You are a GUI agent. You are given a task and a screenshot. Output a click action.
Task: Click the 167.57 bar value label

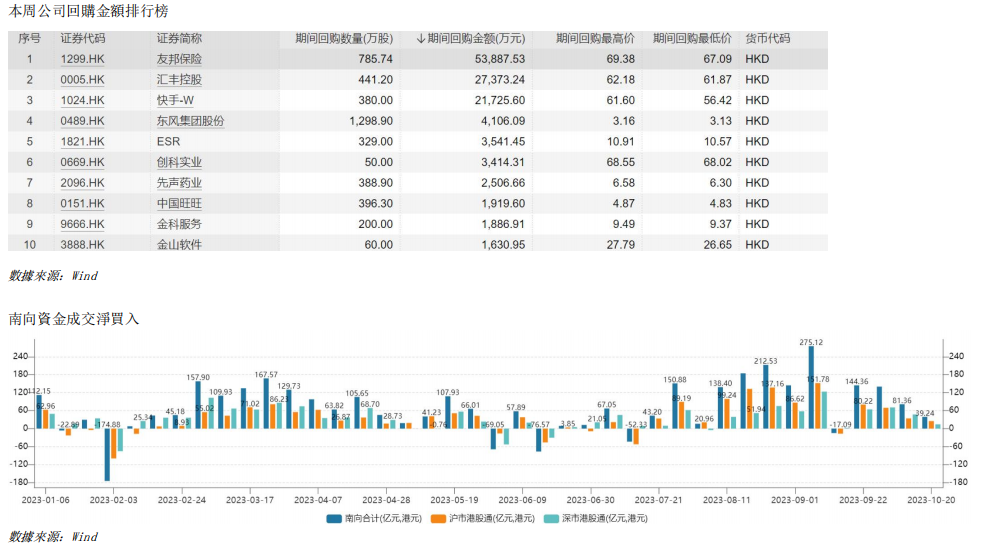266,375
